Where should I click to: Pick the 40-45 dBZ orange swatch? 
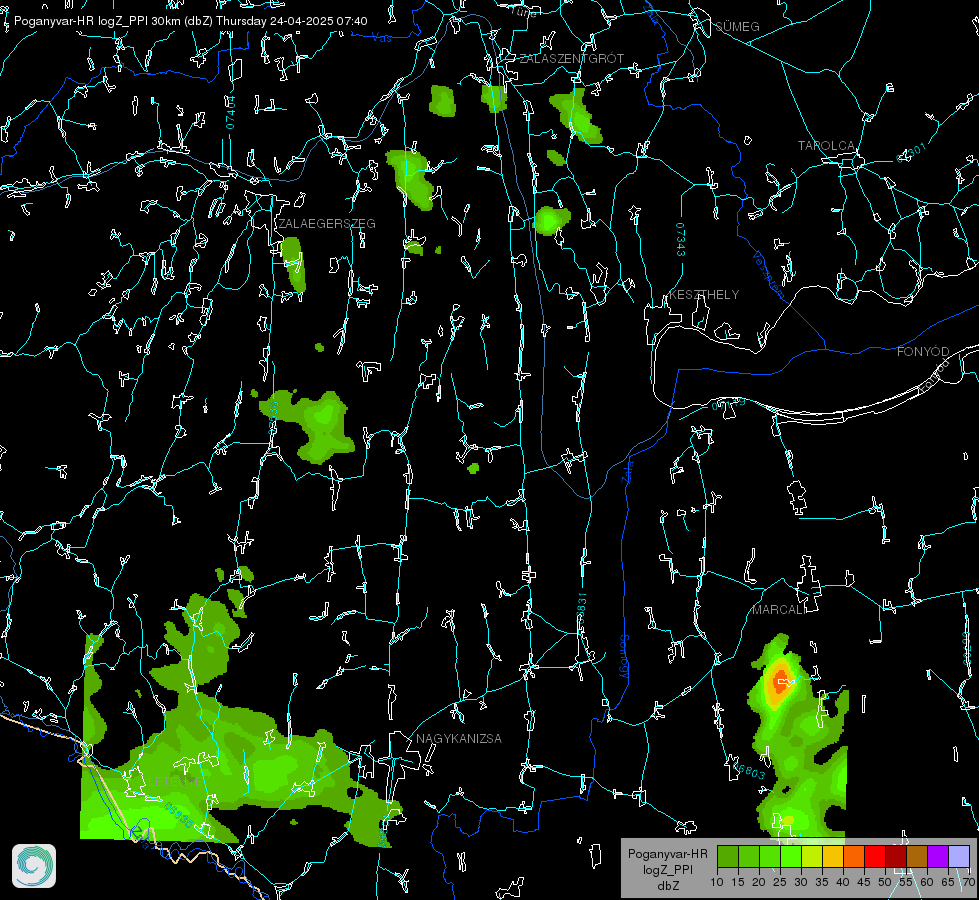click(x=854, y=856)
